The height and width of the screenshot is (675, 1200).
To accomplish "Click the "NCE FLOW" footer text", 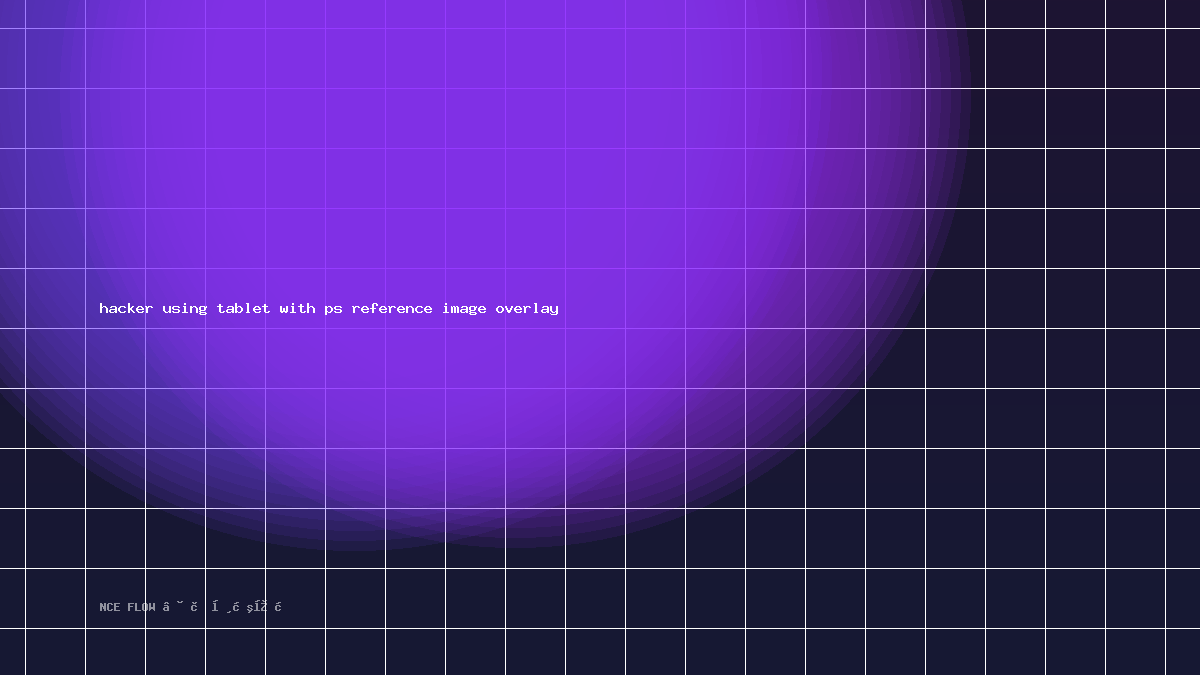I will [127, 607].
